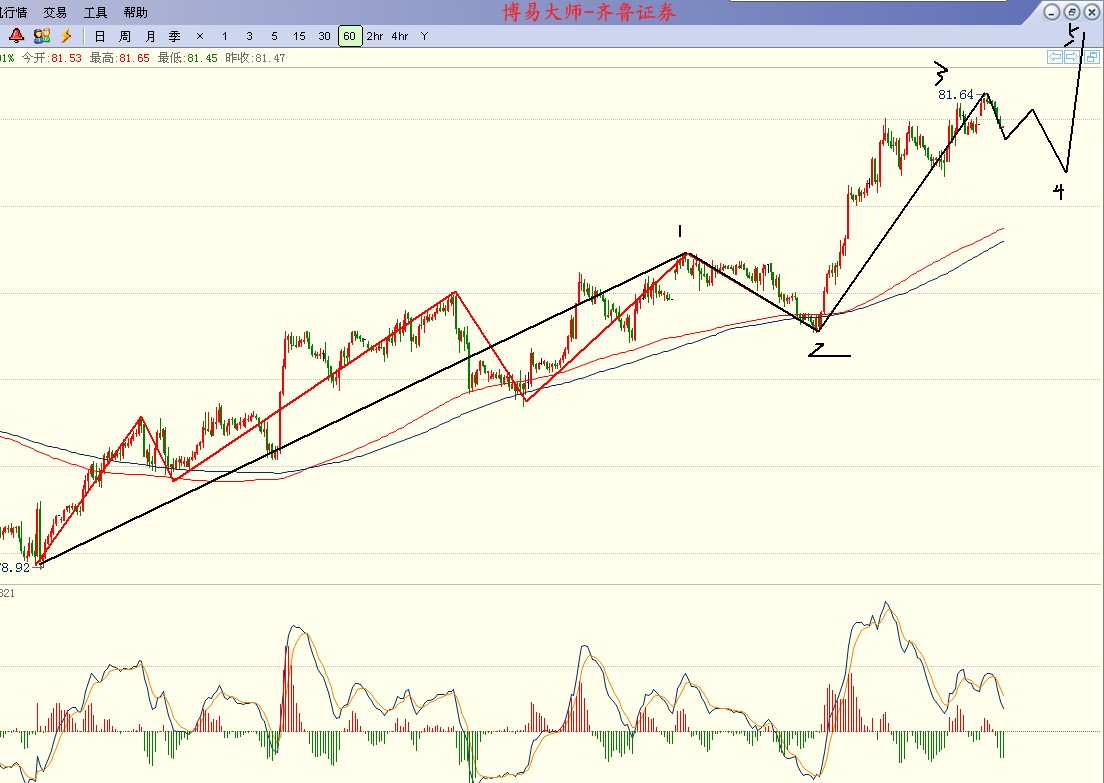Viewport: 1104px width, 783px height.
Task: Click the Y period toolbar button
Action: pyautogui.click(x=425, y=36)
